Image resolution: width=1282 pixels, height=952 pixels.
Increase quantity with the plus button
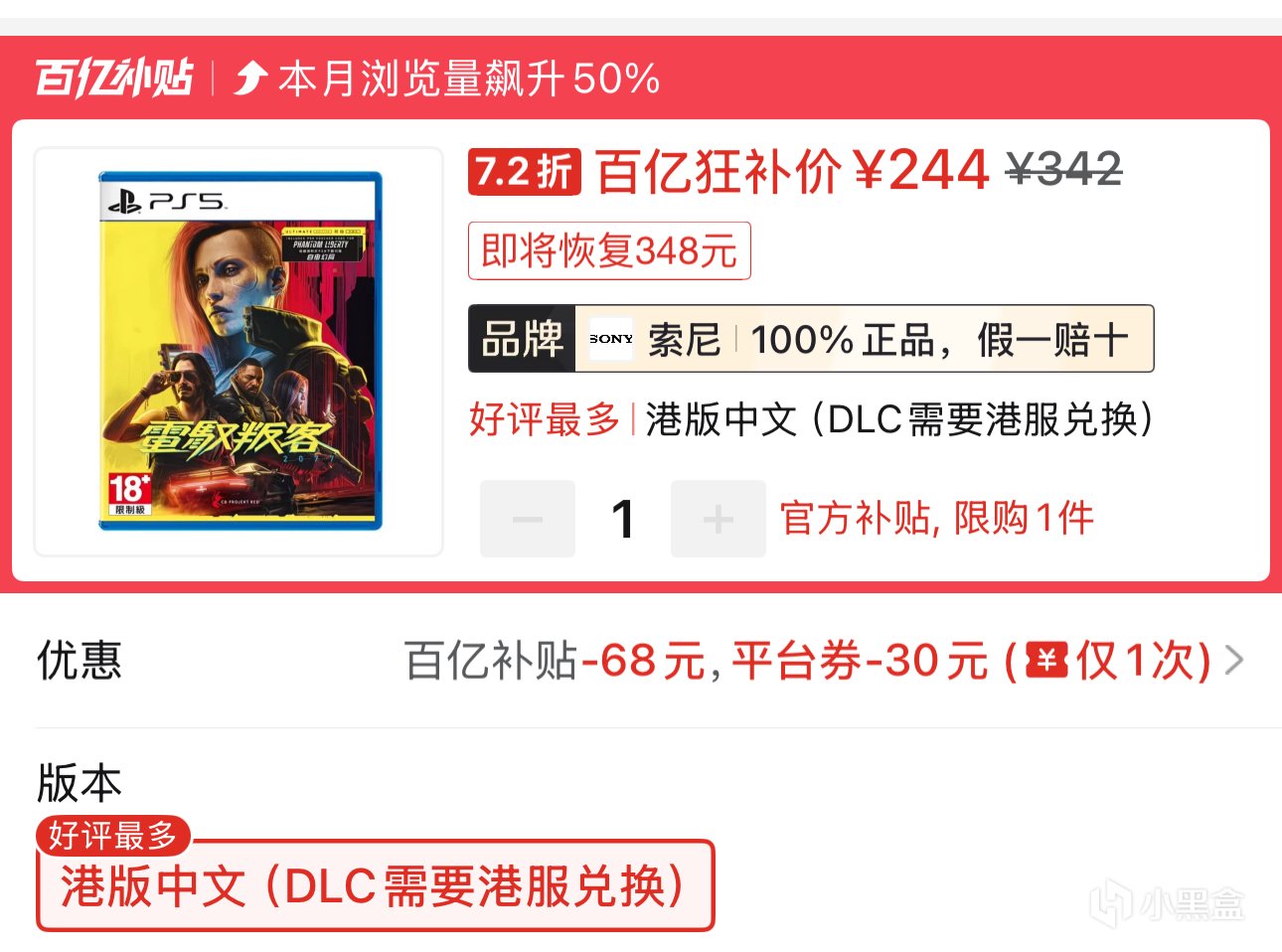click(x=718, y=519)
